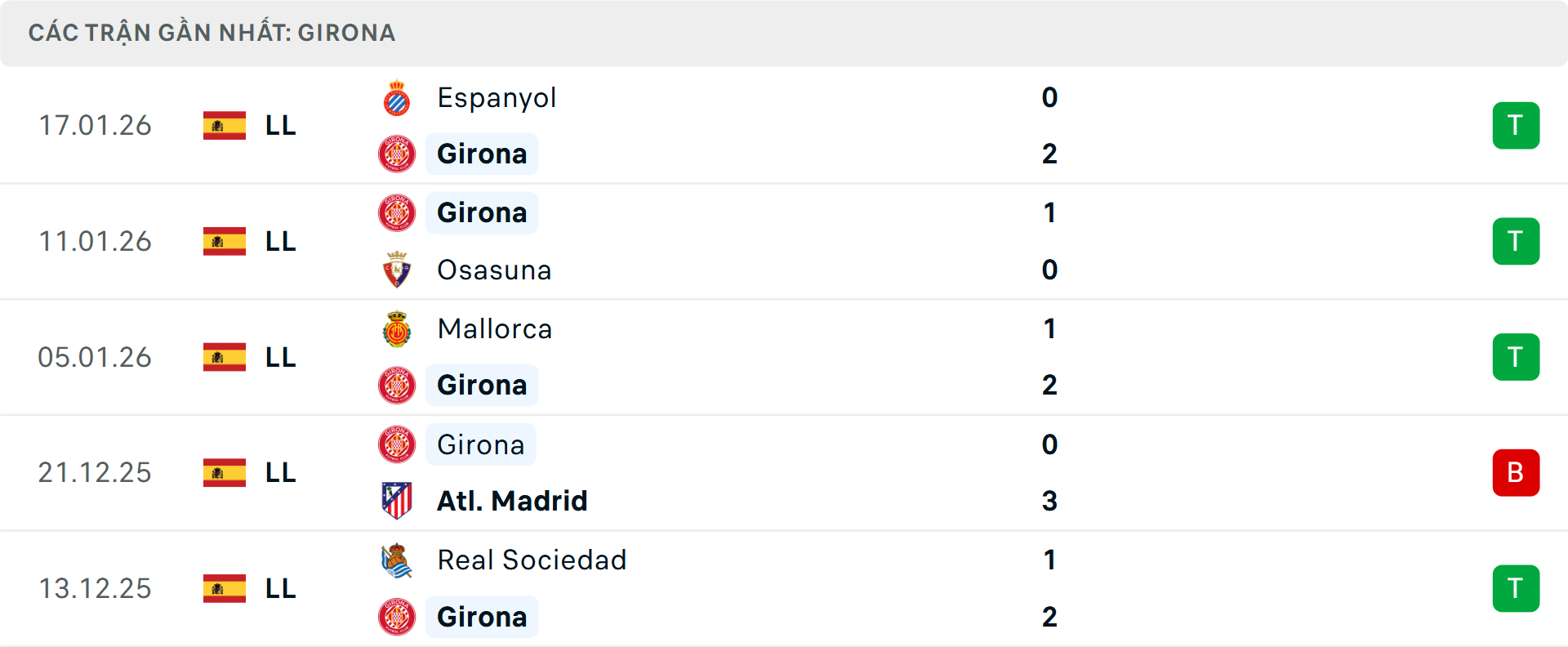Click the Real Sociedad club crest icon
Image resolution: width=1568 pixels, height=647 pixels.
tap(397, 560)
